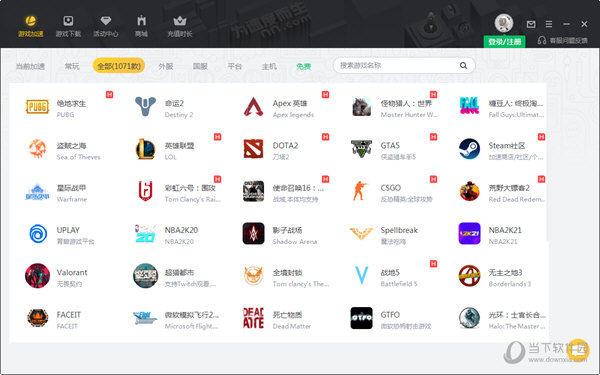Select the Steam社区 icon
Image resolution: width=600 pixels, height=375 pixels.
pos(470,149)
